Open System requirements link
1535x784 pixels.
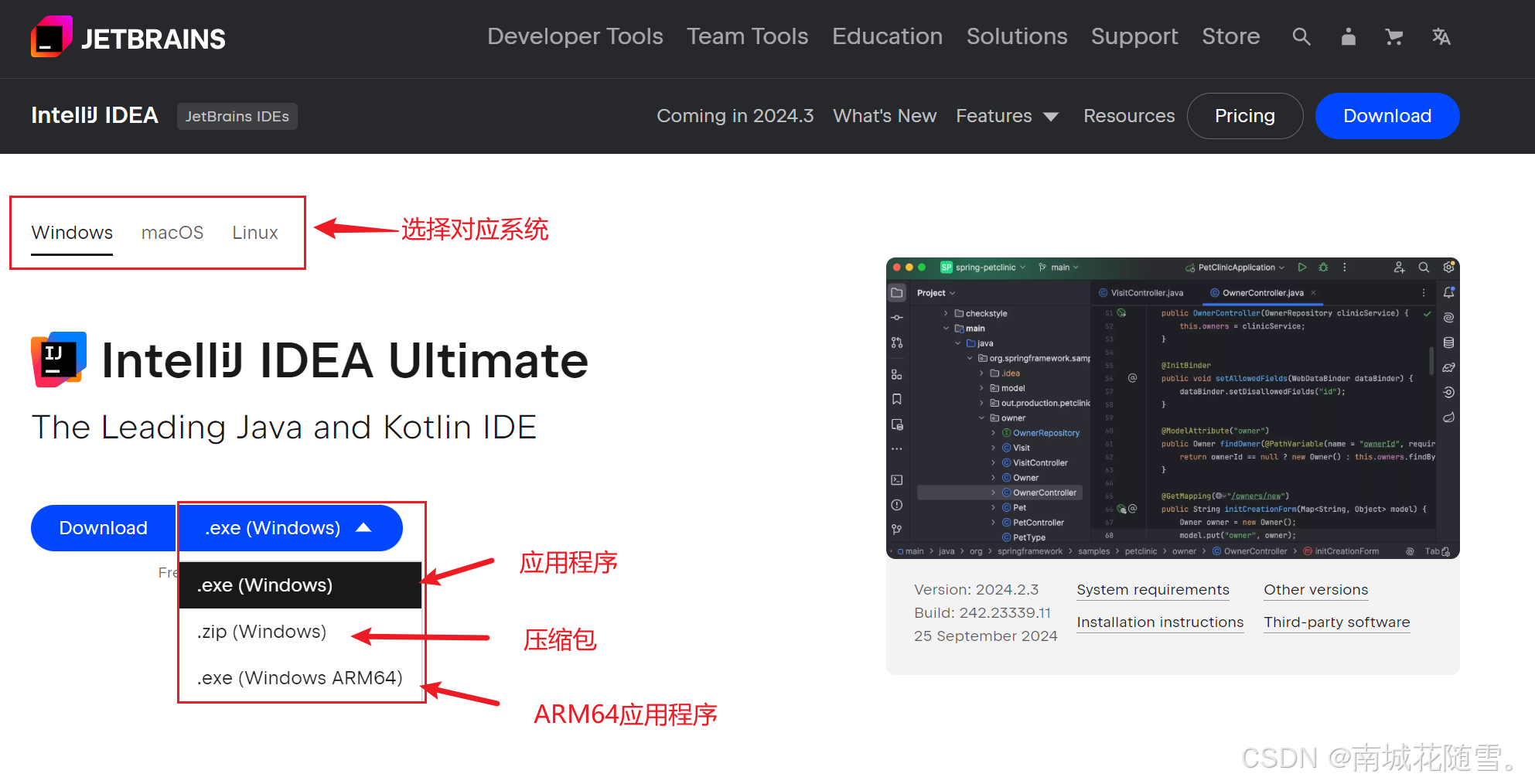pos(1153,590)
